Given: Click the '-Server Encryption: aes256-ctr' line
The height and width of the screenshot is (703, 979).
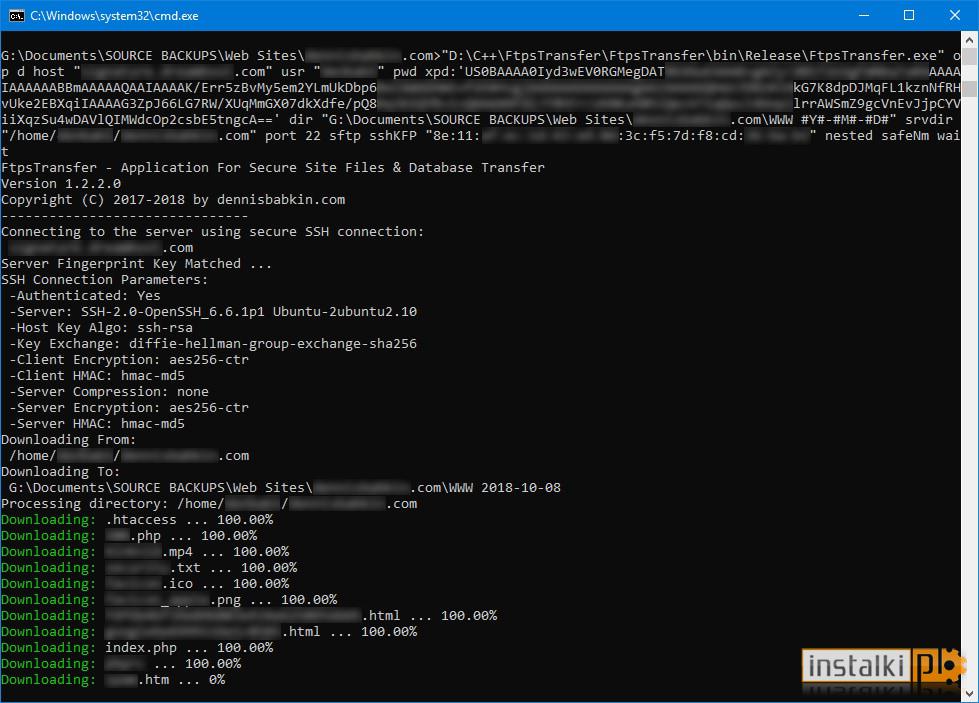Looking at the screenshot, I should point(129,408).
